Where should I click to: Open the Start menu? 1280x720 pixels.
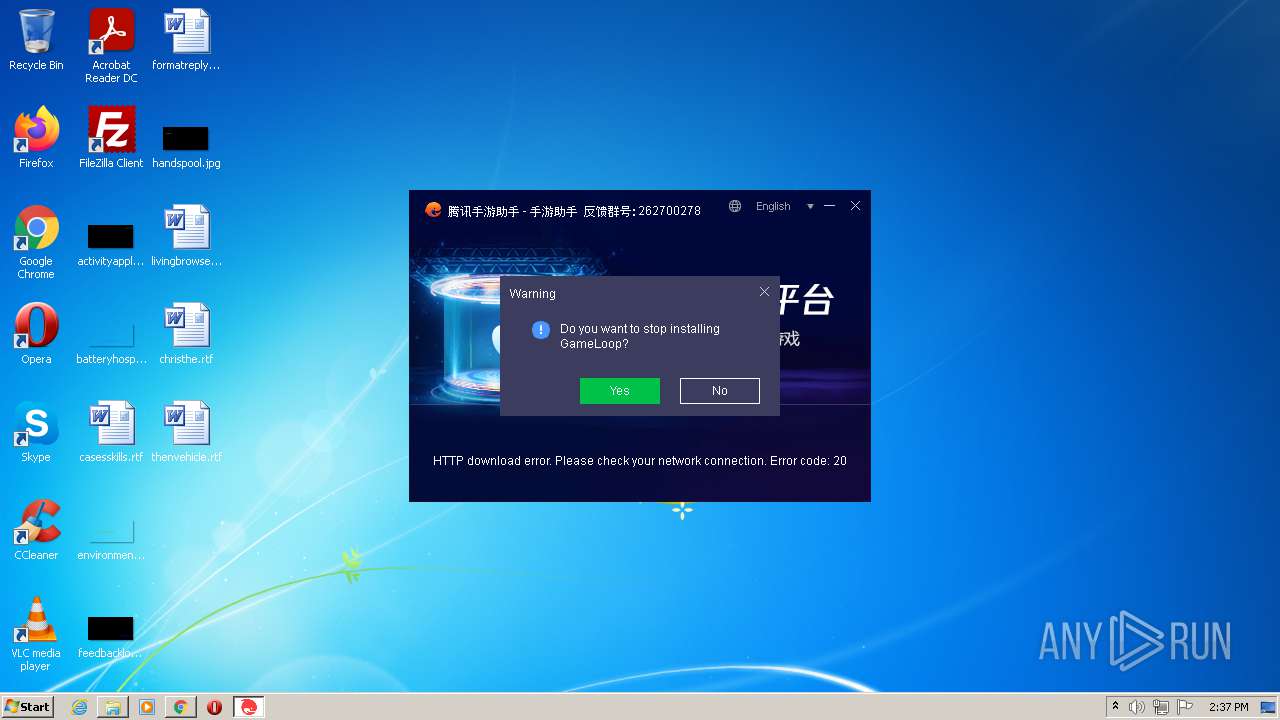click(28, 707)
